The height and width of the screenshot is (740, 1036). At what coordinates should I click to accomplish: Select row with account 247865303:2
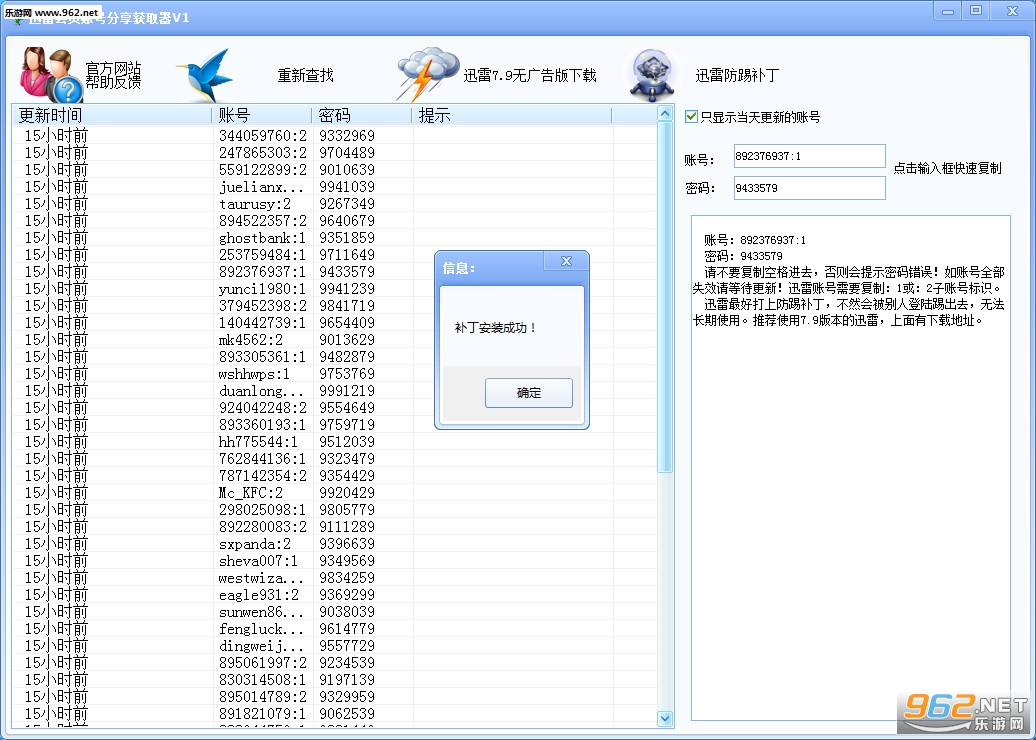coord(334,153)
